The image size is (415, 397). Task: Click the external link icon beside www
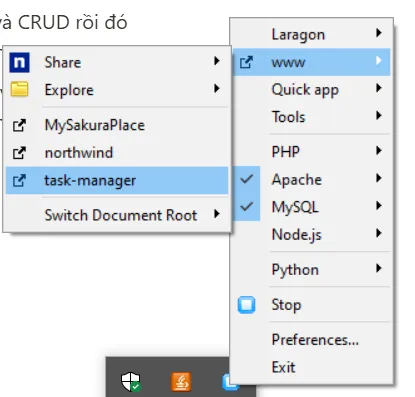(x=246, y=62)
